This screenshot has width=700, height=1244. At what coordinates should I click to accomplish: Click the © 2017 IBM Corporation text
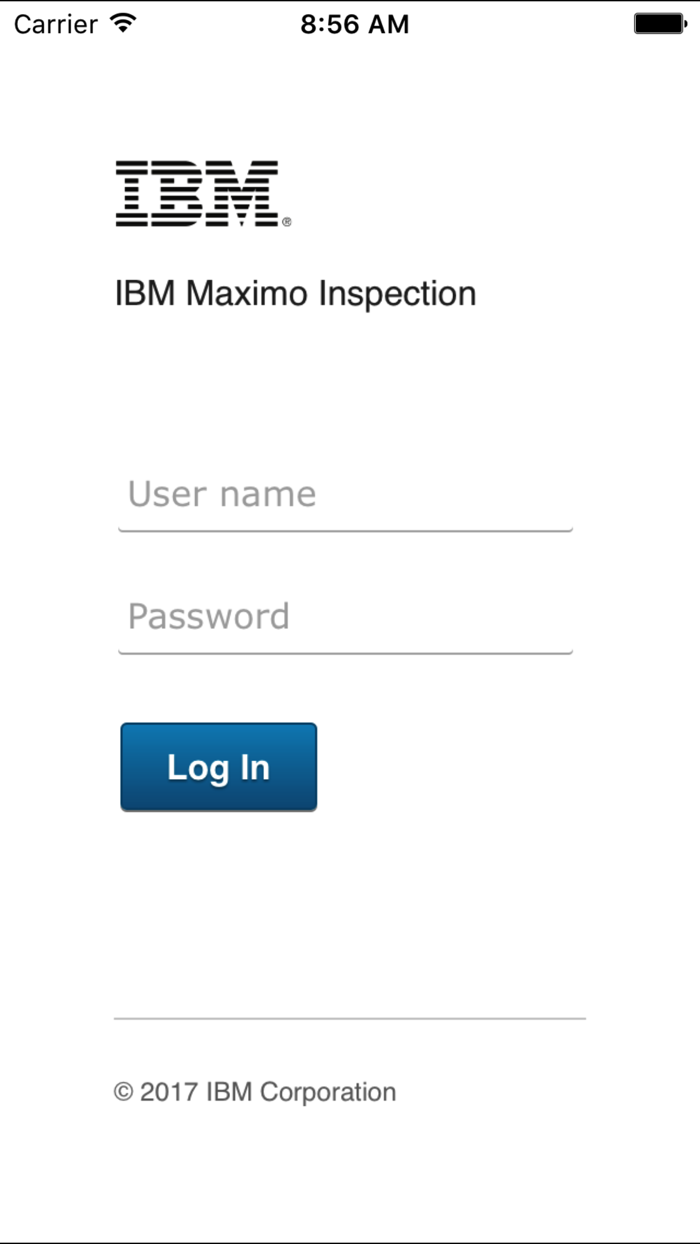pos(256,1092)
